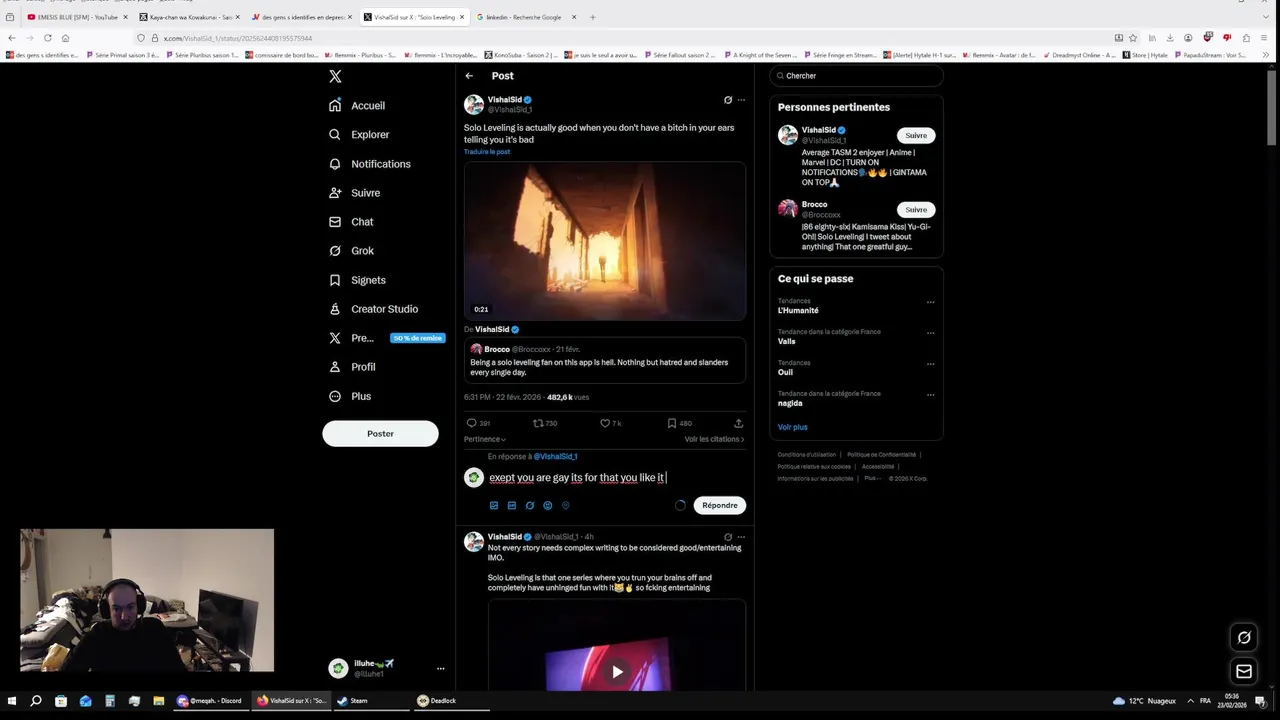Click the floating messages envelope button
The height and width of the screenshot is (720, 1280).
click(x=1244, y=671)
